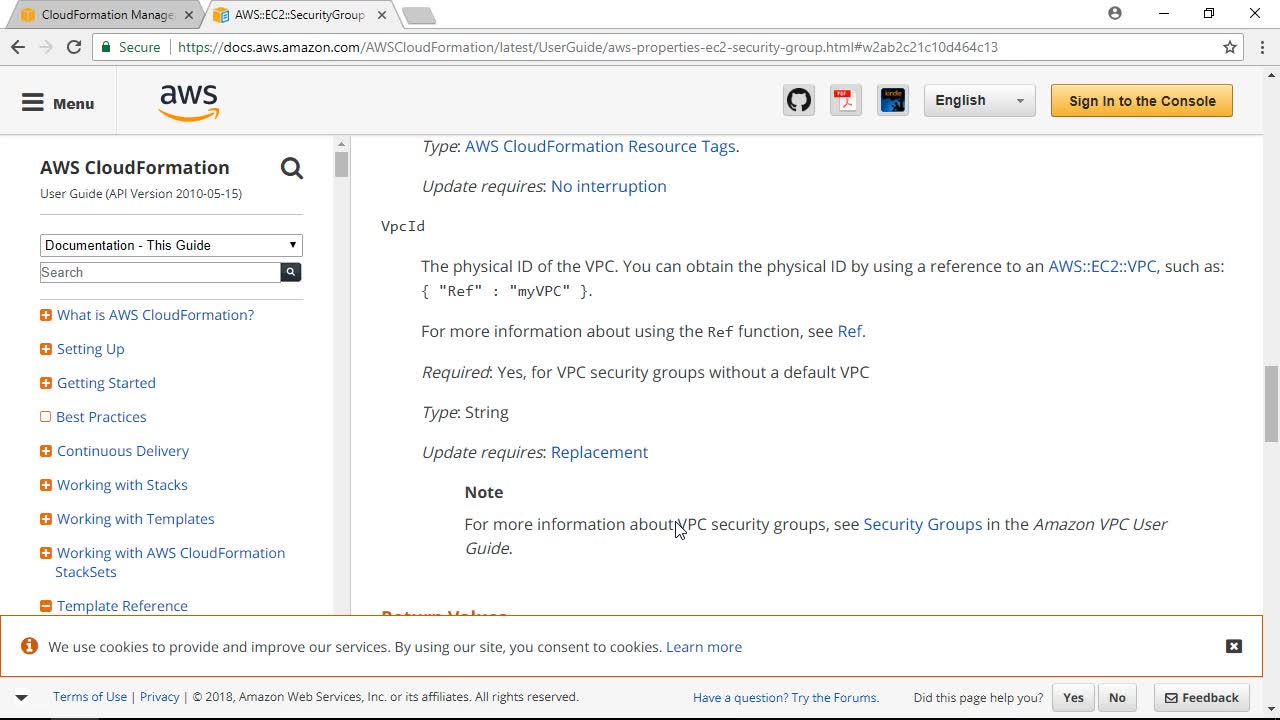Focus the sidebar Search input field
This screenshot has height=720, width=1280.
160,272
